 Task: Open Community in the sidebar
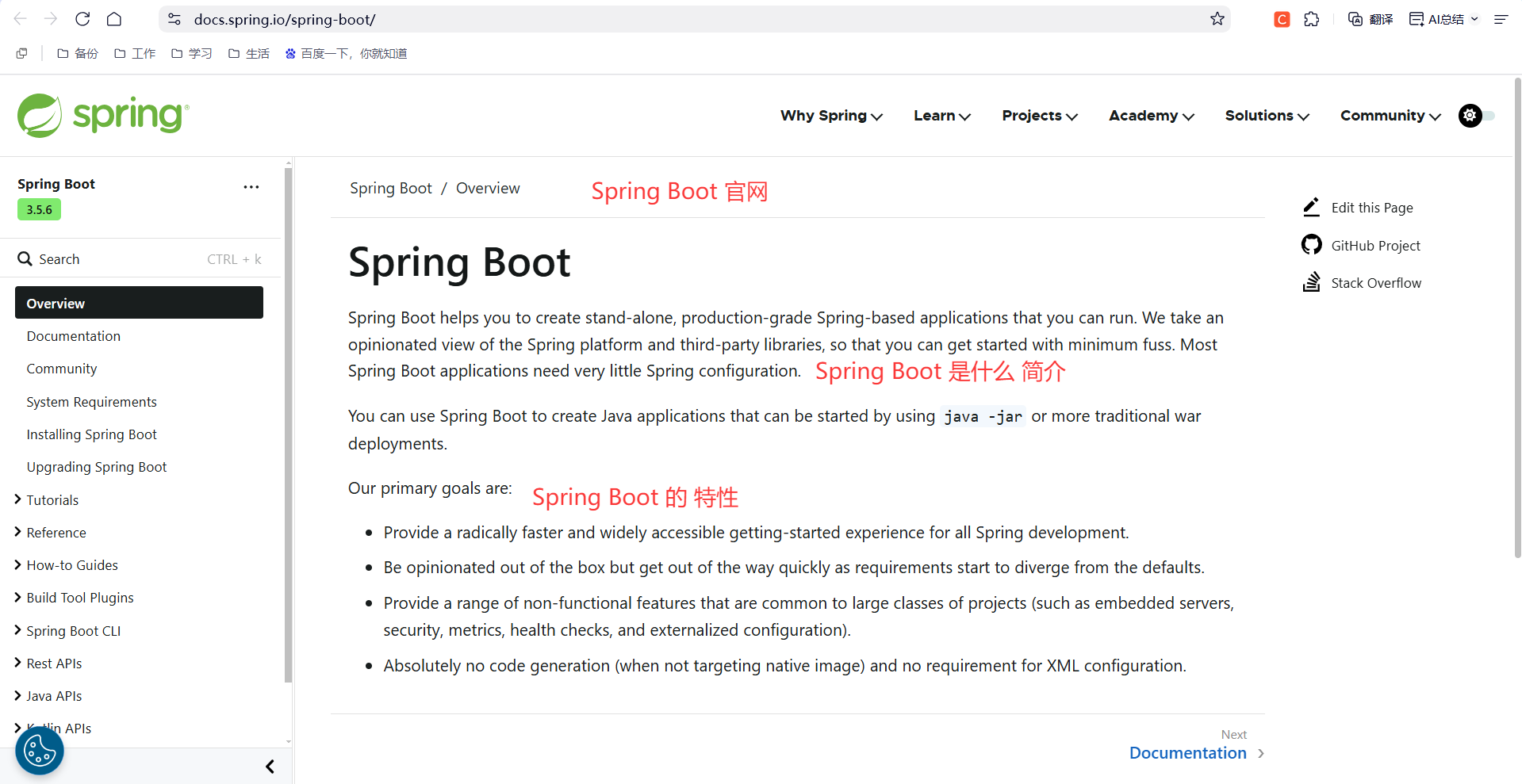[62, 369]
